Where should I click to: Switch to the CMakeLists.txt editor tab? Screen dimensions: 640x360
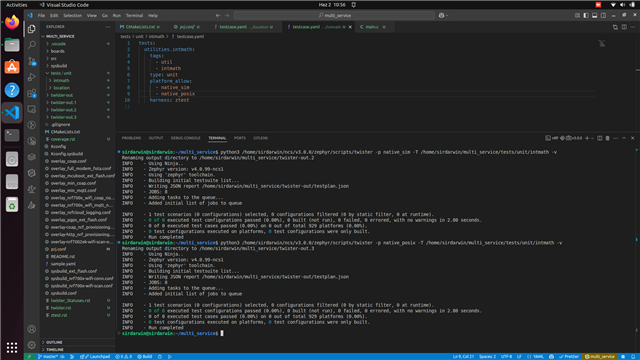click(139, 27)
